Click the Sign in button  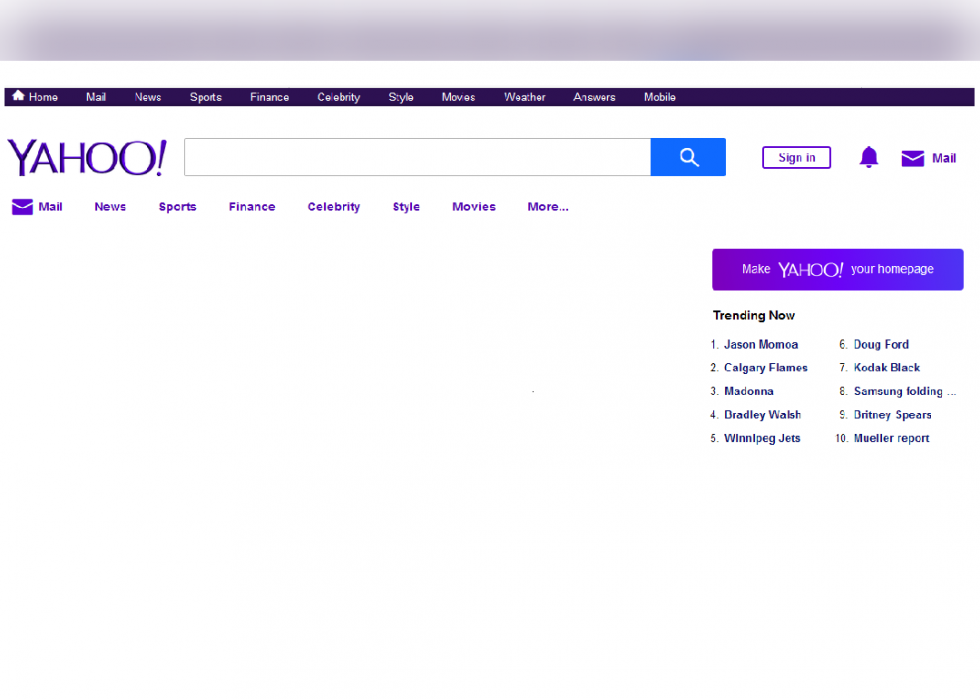796,158
